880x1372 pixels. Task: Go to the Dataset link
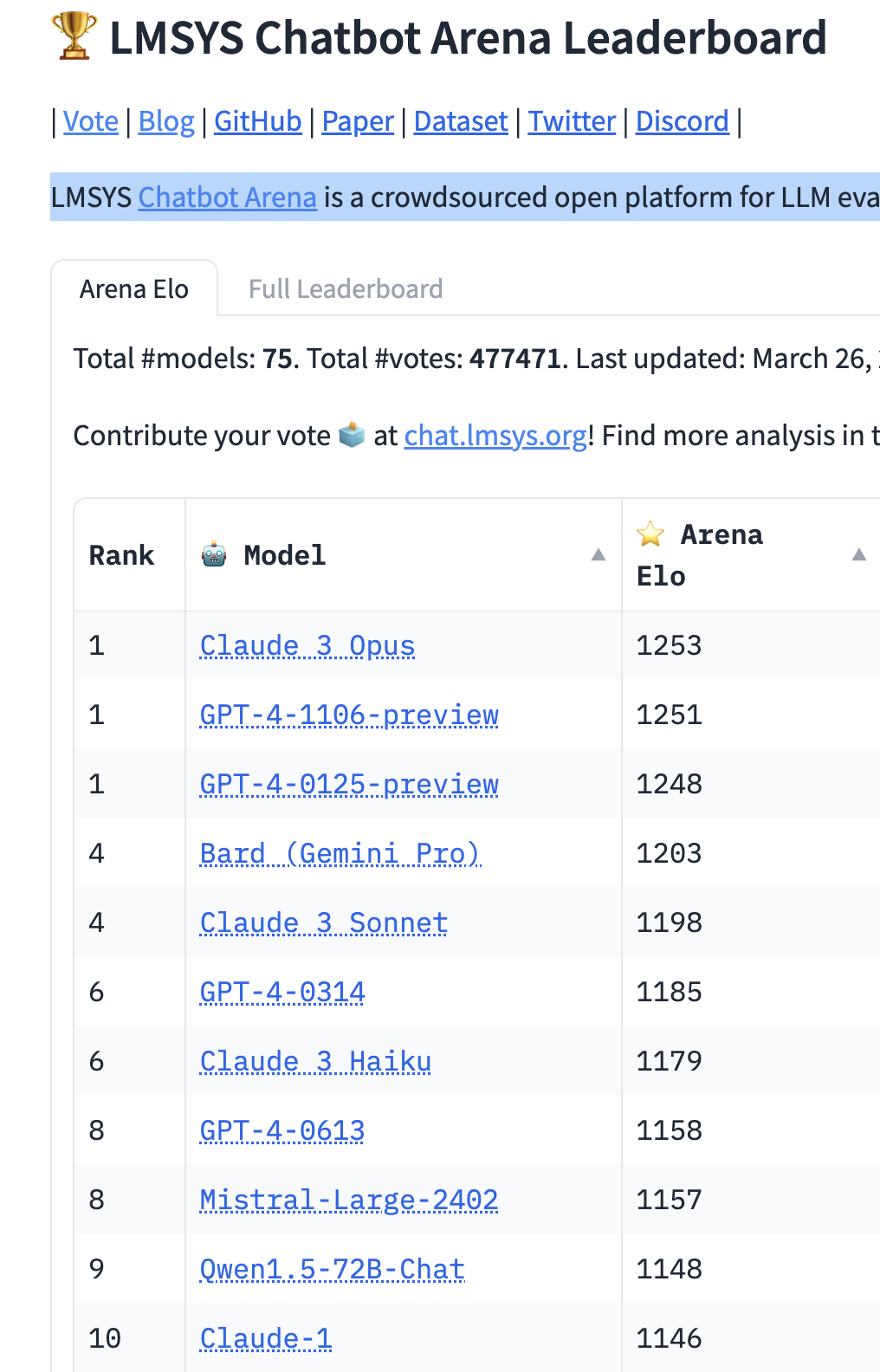coord(461,121)
